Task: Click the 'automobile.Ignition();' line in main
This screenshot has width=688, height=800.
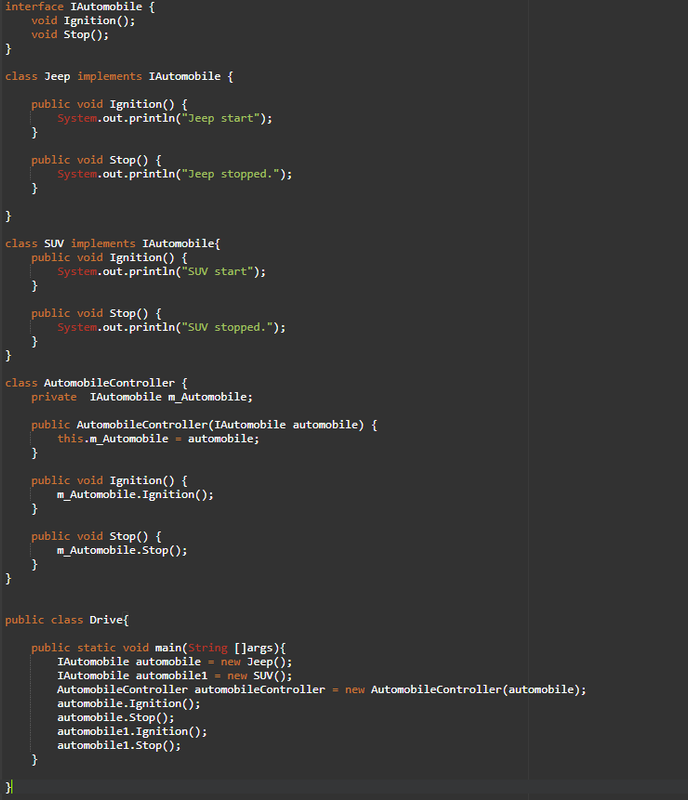Action: [x=129, y=704]
